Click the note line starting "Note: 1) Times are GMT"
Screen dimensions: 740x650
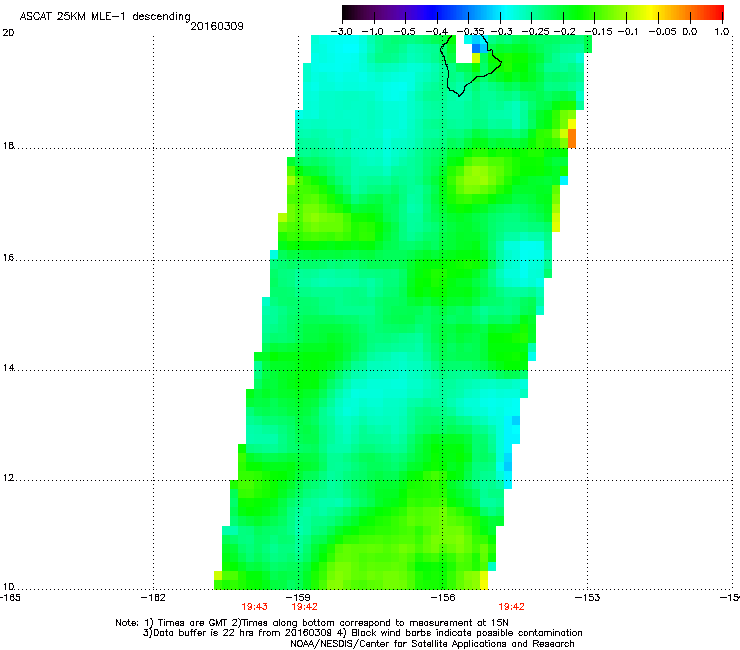point(312,623)
